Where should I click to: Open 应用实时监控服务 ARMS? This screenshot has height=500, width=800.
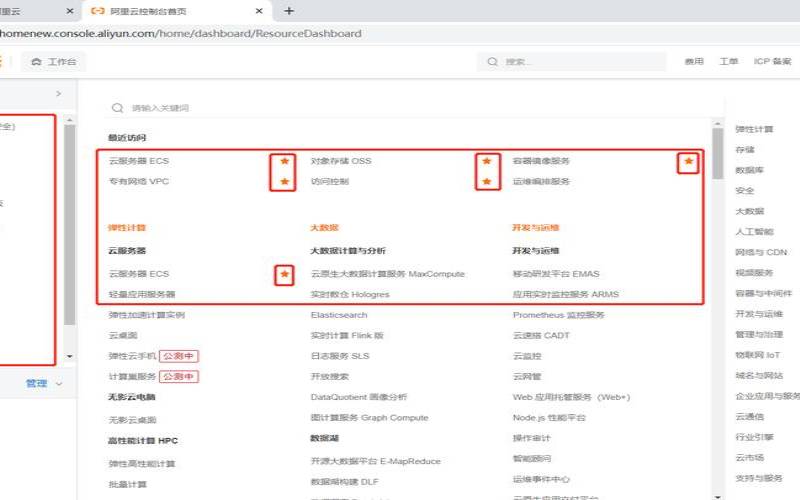[x=566, y=295]
